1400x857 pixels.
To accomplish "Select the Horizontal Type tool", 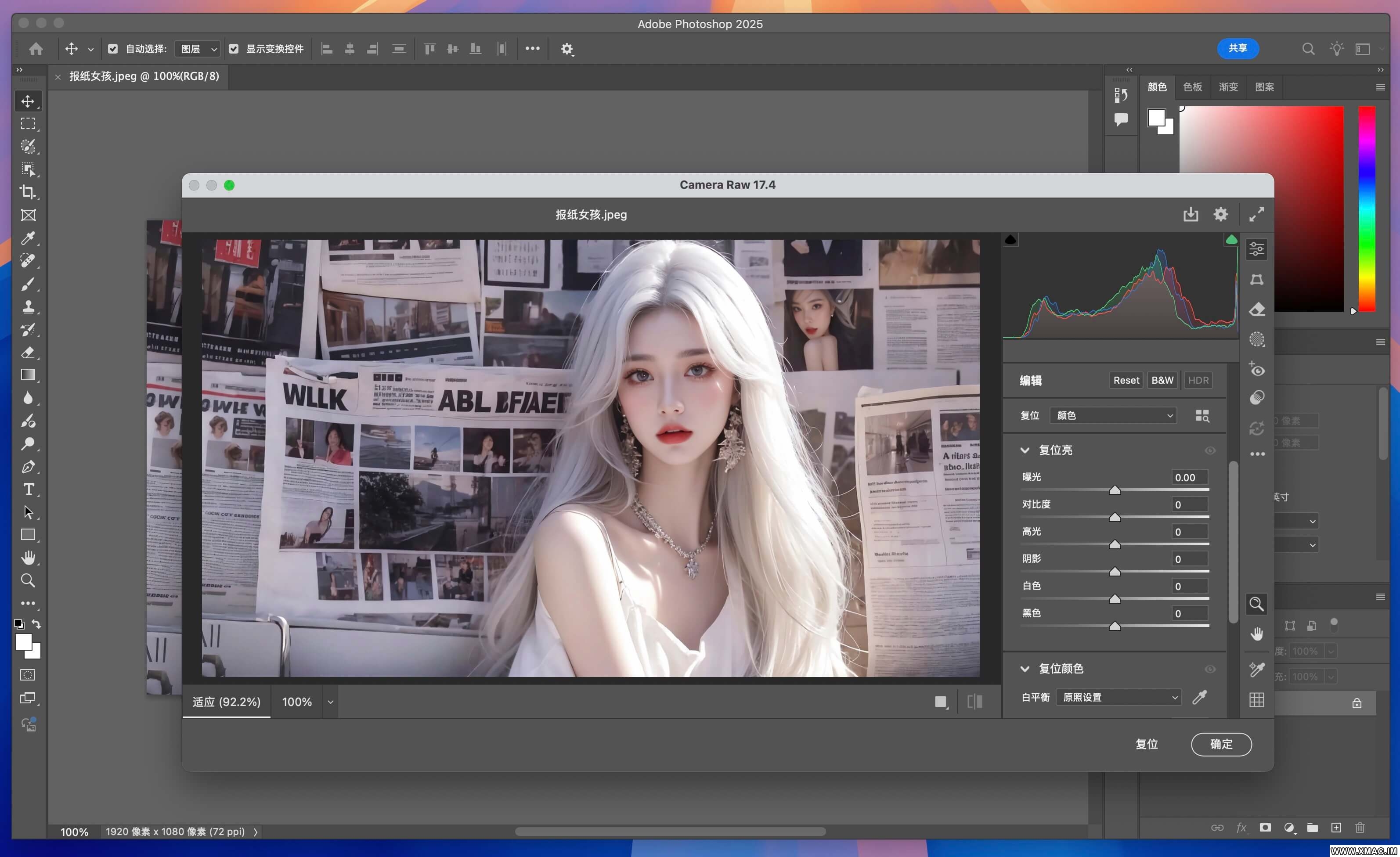I will pyautogui.click(x=28, y=490).
